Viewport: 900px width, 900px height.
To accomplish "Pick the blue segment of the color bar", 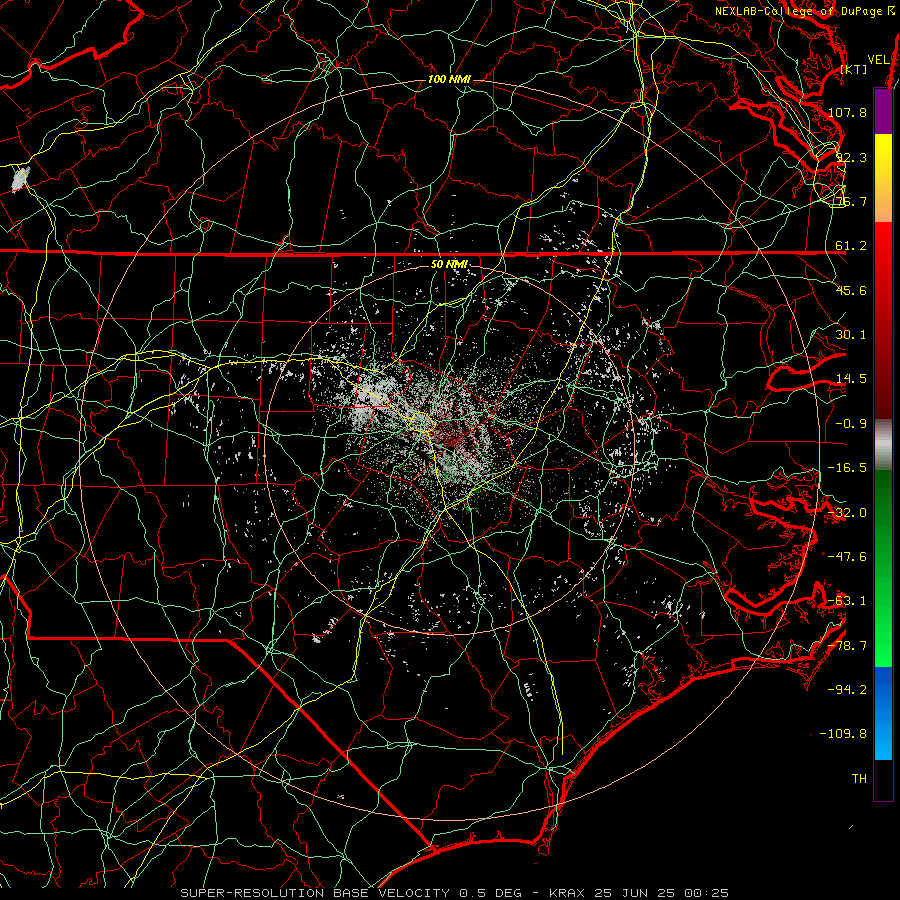I will [883, 713].
